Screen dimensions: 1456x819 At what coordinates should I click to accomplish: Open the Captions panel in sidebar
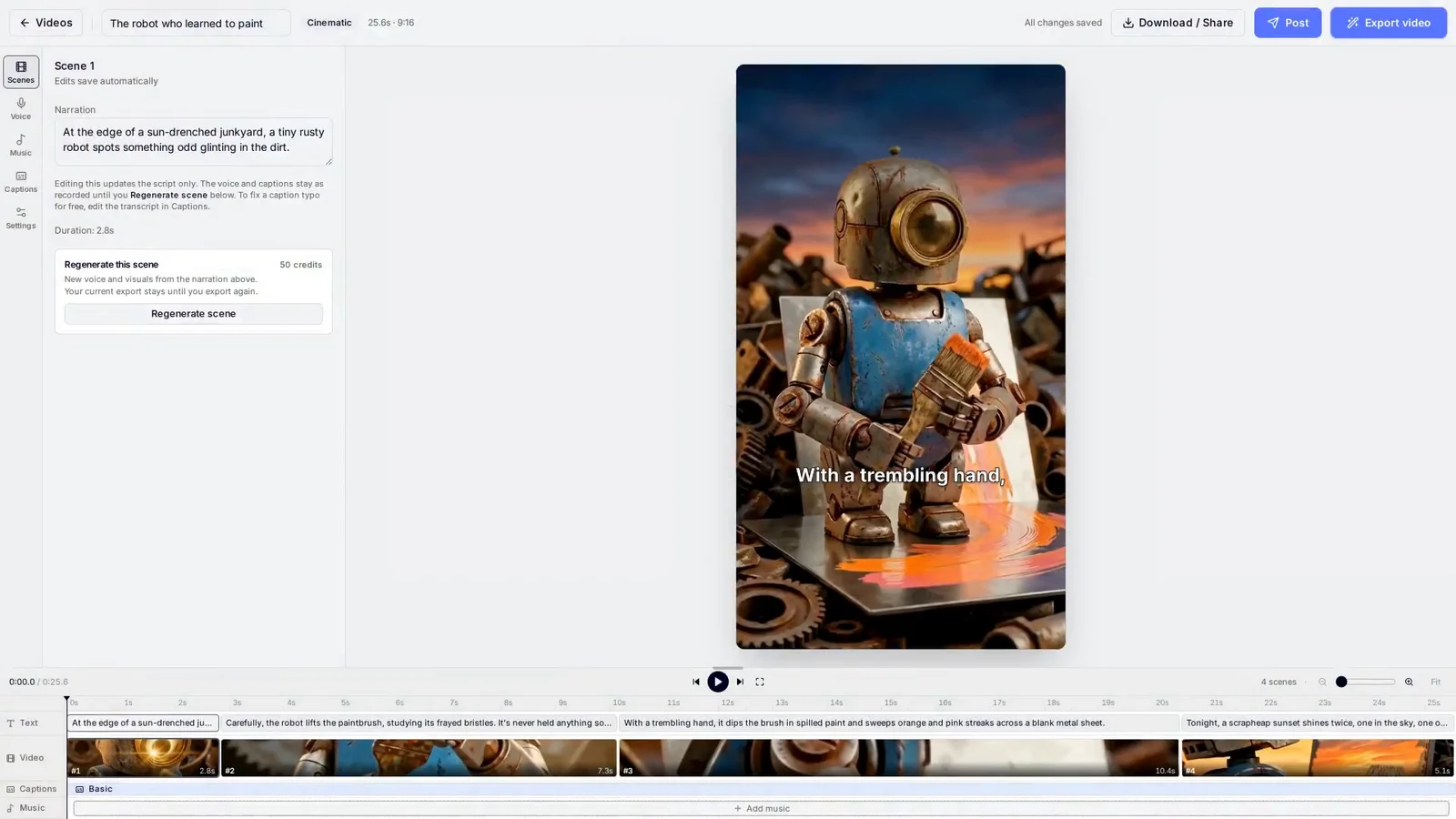tap(21, 181)
